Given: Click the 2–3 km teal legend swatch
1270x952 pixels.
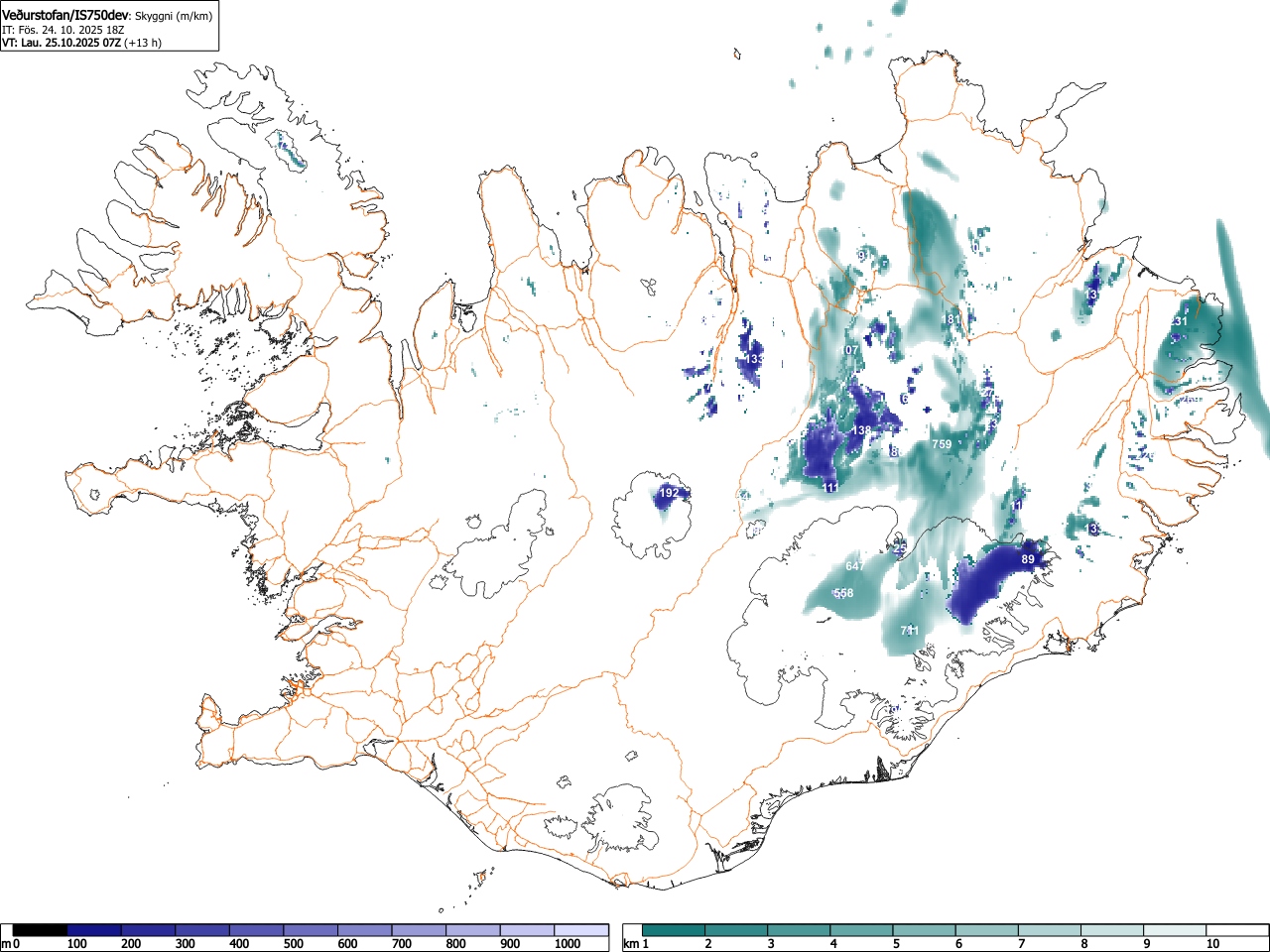Looking at the screenshot, I should [x=736, y=930].
